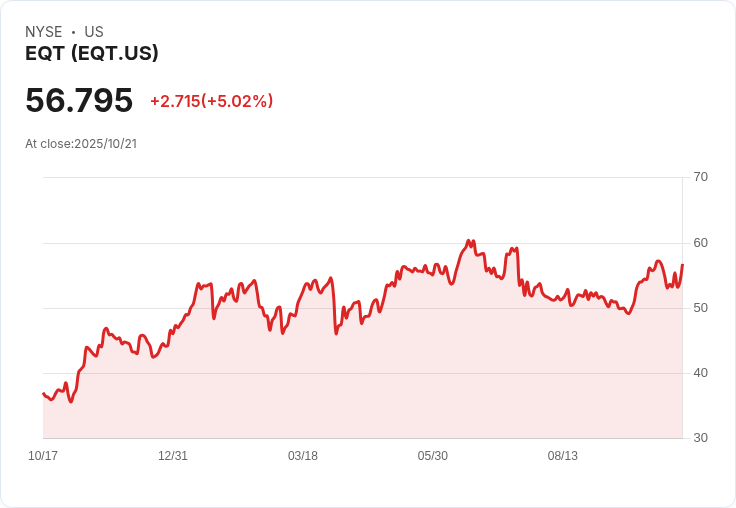Click the current price 56.795
This screenshot has width=736, height=508.
point(79,101)
